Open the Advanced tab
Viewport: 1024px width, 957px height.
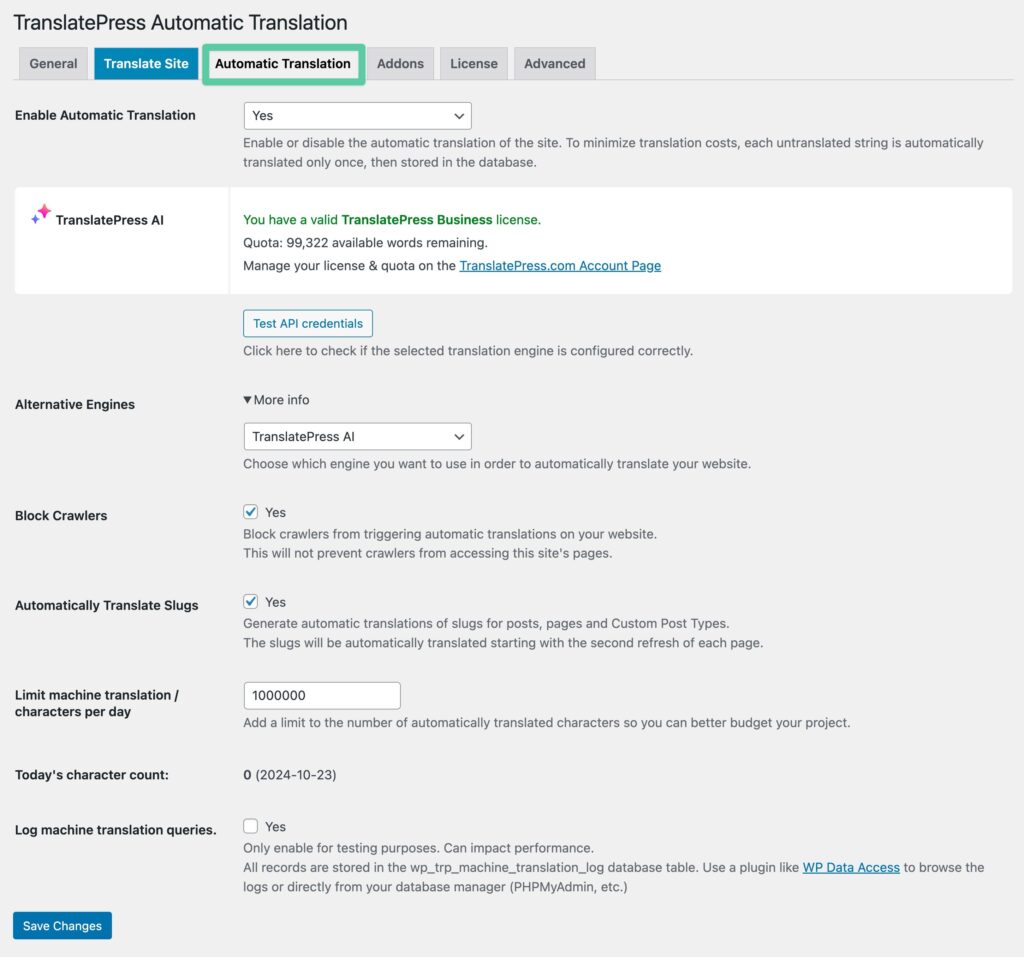(x=554, y=63)
